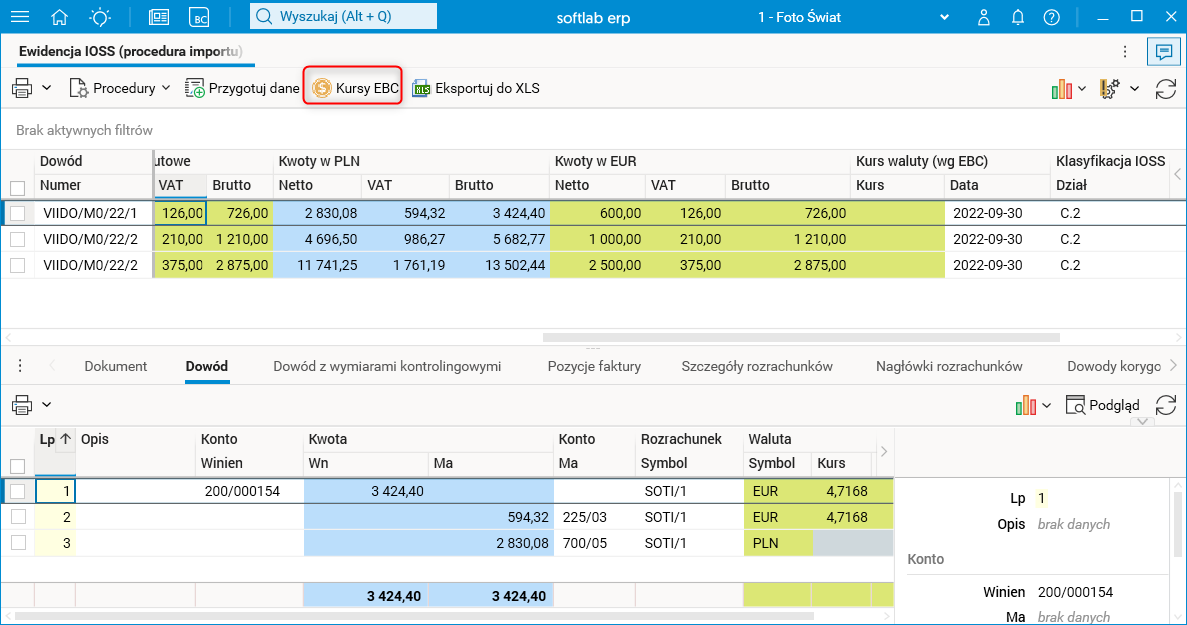Click the user profile icon
The width and height of the screenshot is (1187, 625).
pyautogui.click(x=984, y=17)
